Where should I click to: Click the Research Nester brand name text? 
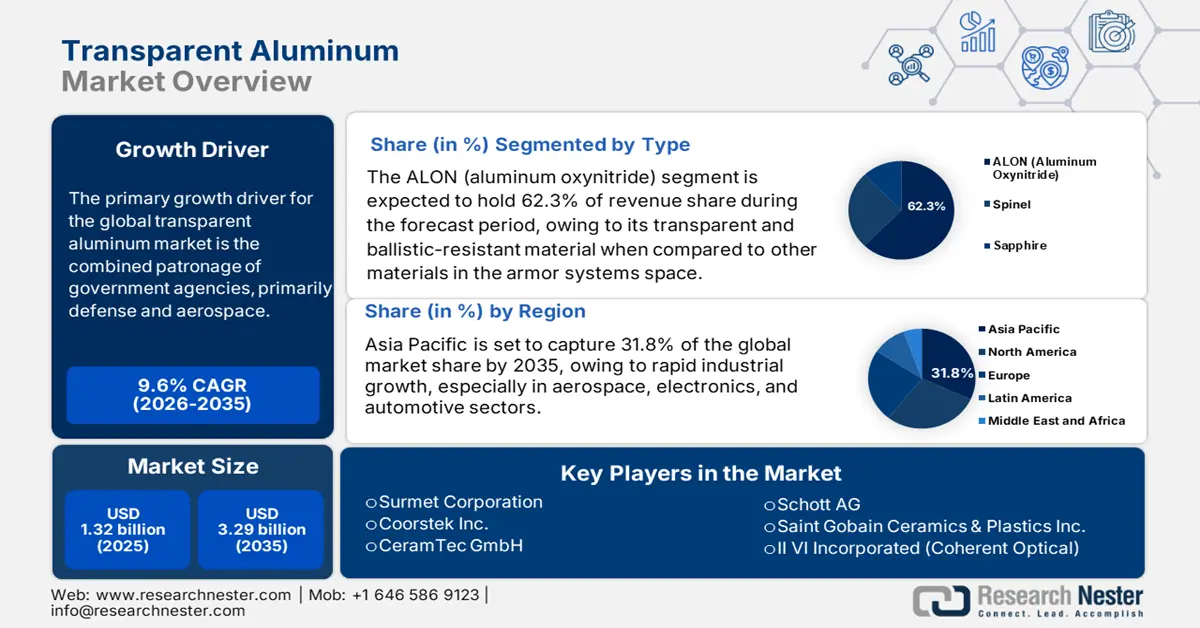(1061, 596)
